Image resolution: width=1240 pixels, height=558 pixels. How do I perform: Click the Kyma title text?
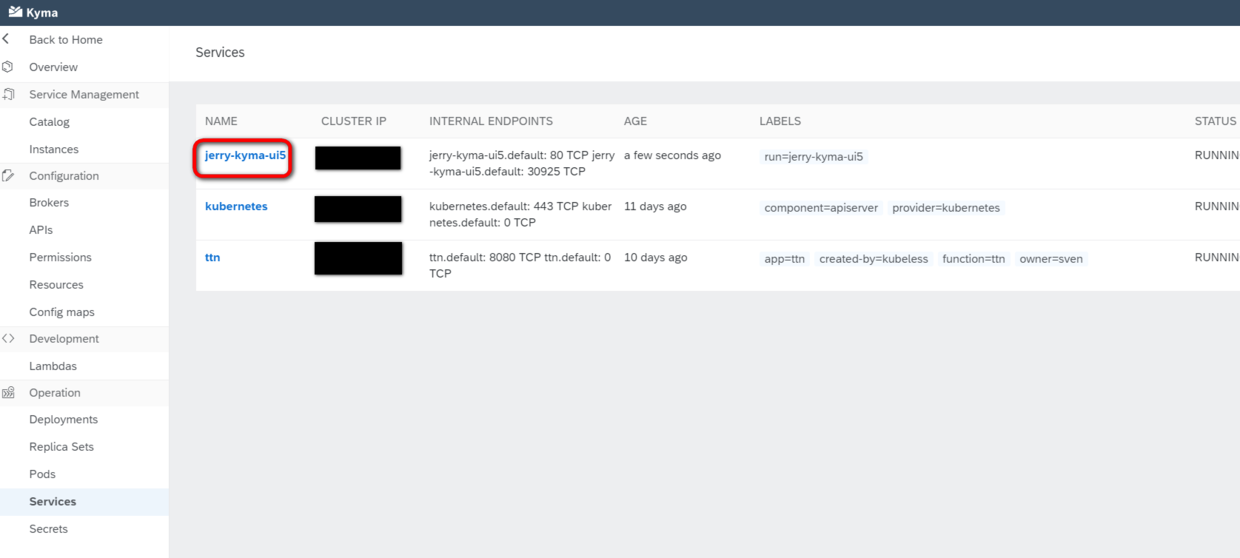tap(42, 13)
